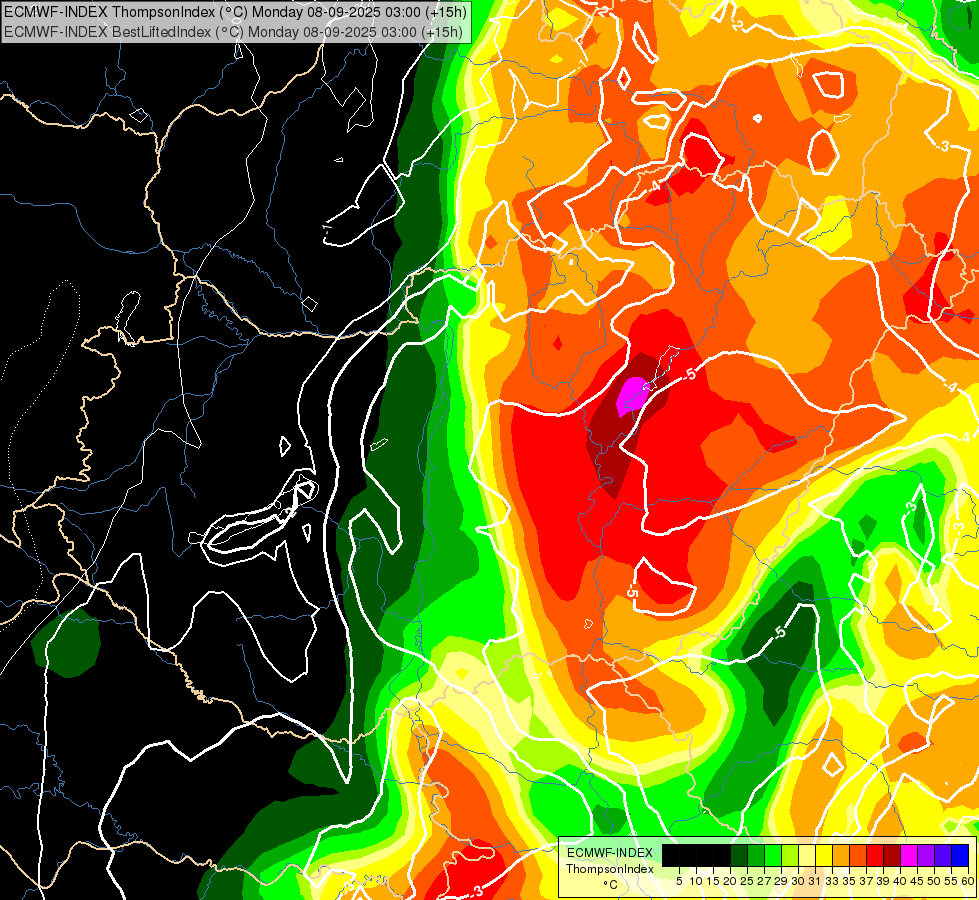Select the dark green 20-25 legend swatch
979x900 pixels.
739,856
